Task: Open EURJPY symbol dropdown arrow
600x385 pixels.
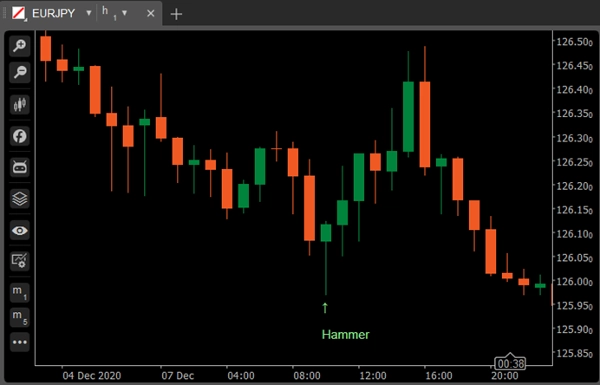Action: (x=89, y=14)
